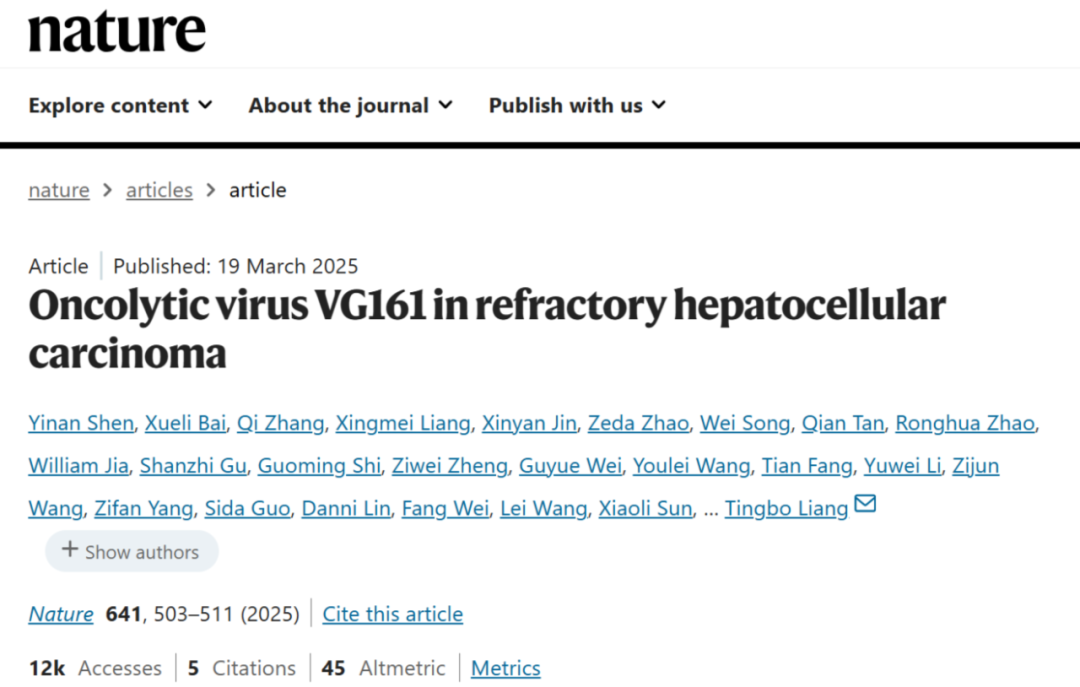Open Cite this article link
Image resolution: width=1080 pixels, height=687 pixels.
click(393, 614)
